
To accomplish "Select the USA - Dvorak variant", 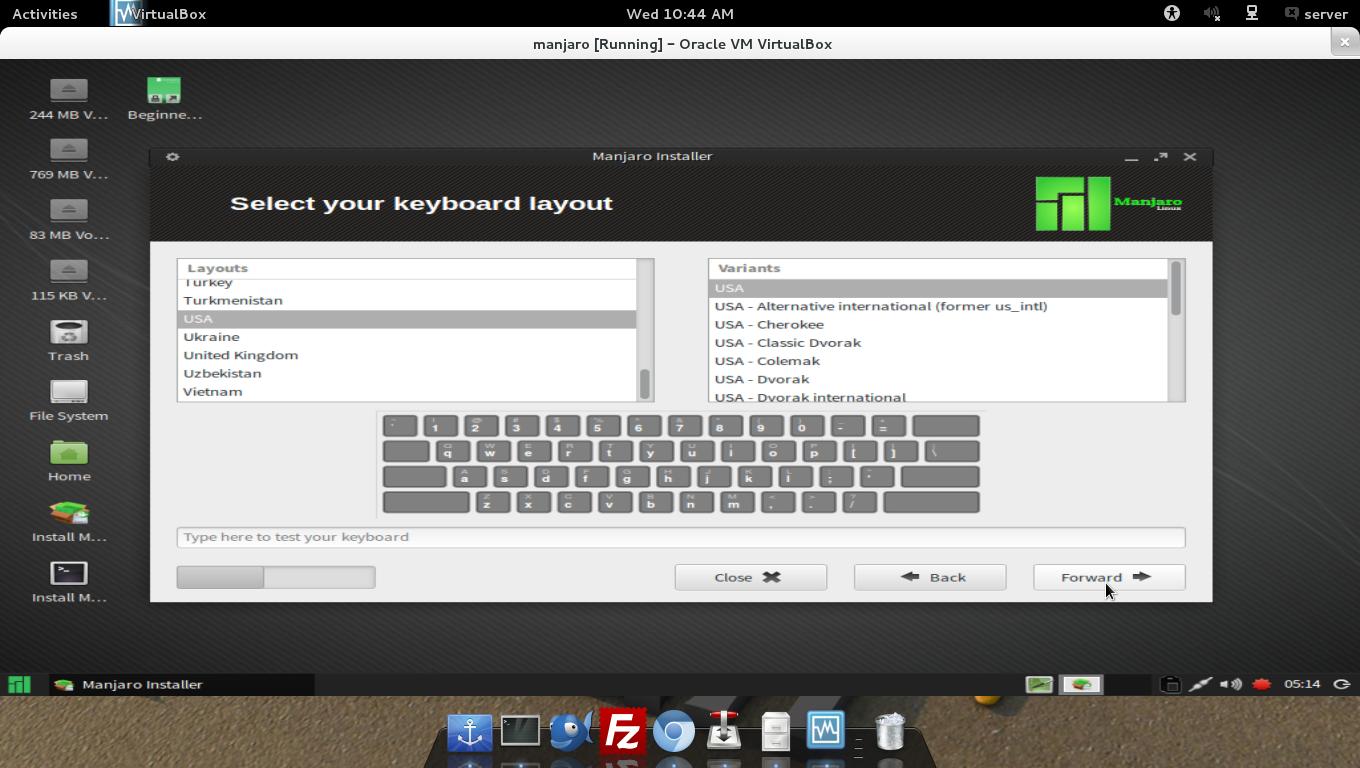I will click(761, 379).
